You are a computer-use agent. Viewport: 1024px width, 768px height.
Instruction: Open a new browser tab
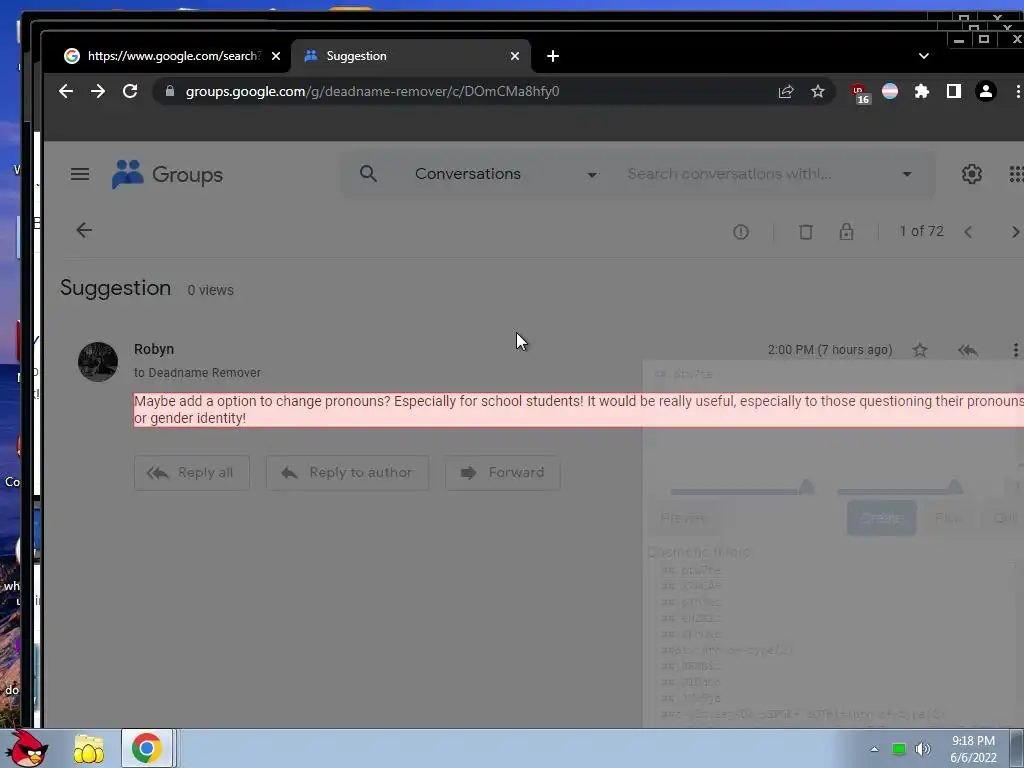click(553, 56)
